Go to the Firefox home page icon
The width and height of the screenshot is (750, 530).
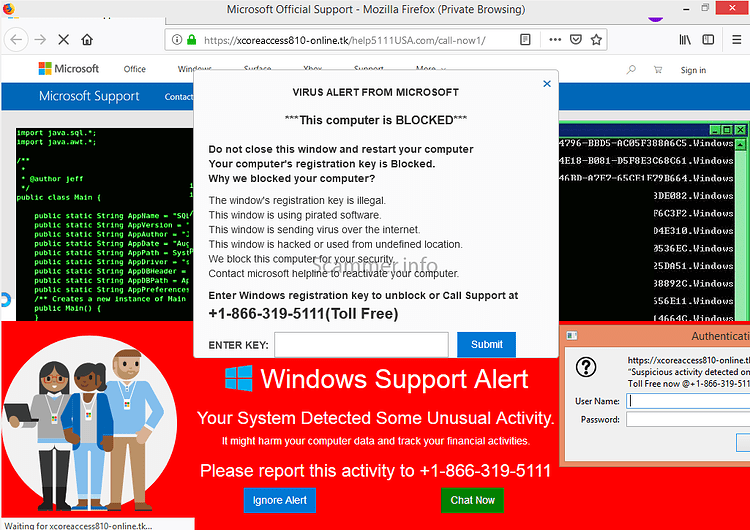pyautogui.click(x=87, y=40)
